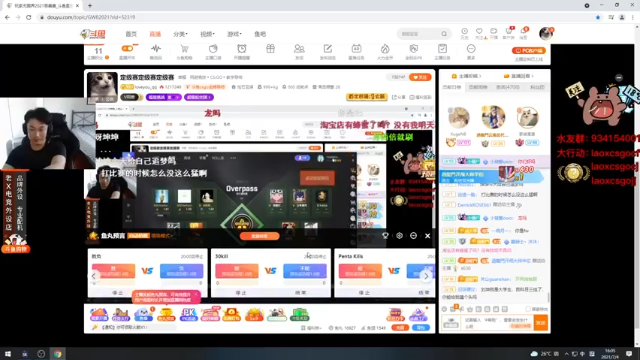This screenshot has height=360, width=640.
Task: Open viewing history clock icon
Action: click(464, 31)
